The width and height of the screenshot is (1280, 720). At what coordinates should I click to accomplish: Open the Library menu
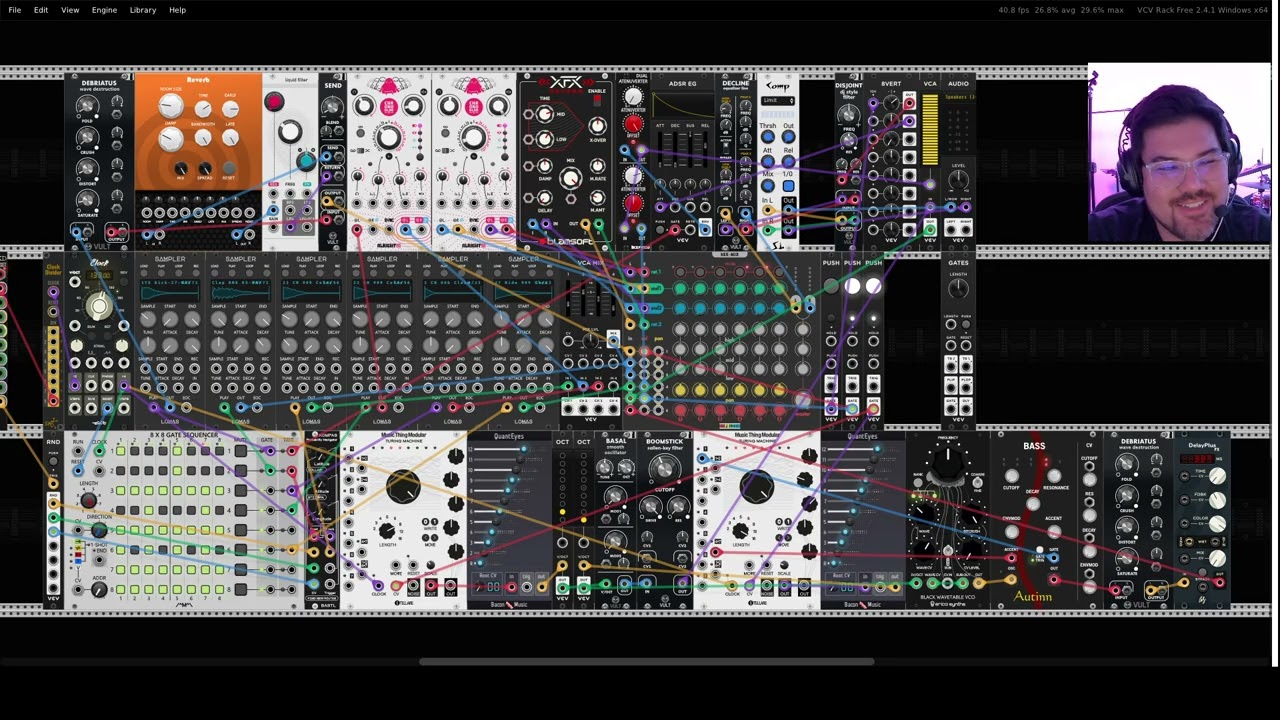point(143,10)
